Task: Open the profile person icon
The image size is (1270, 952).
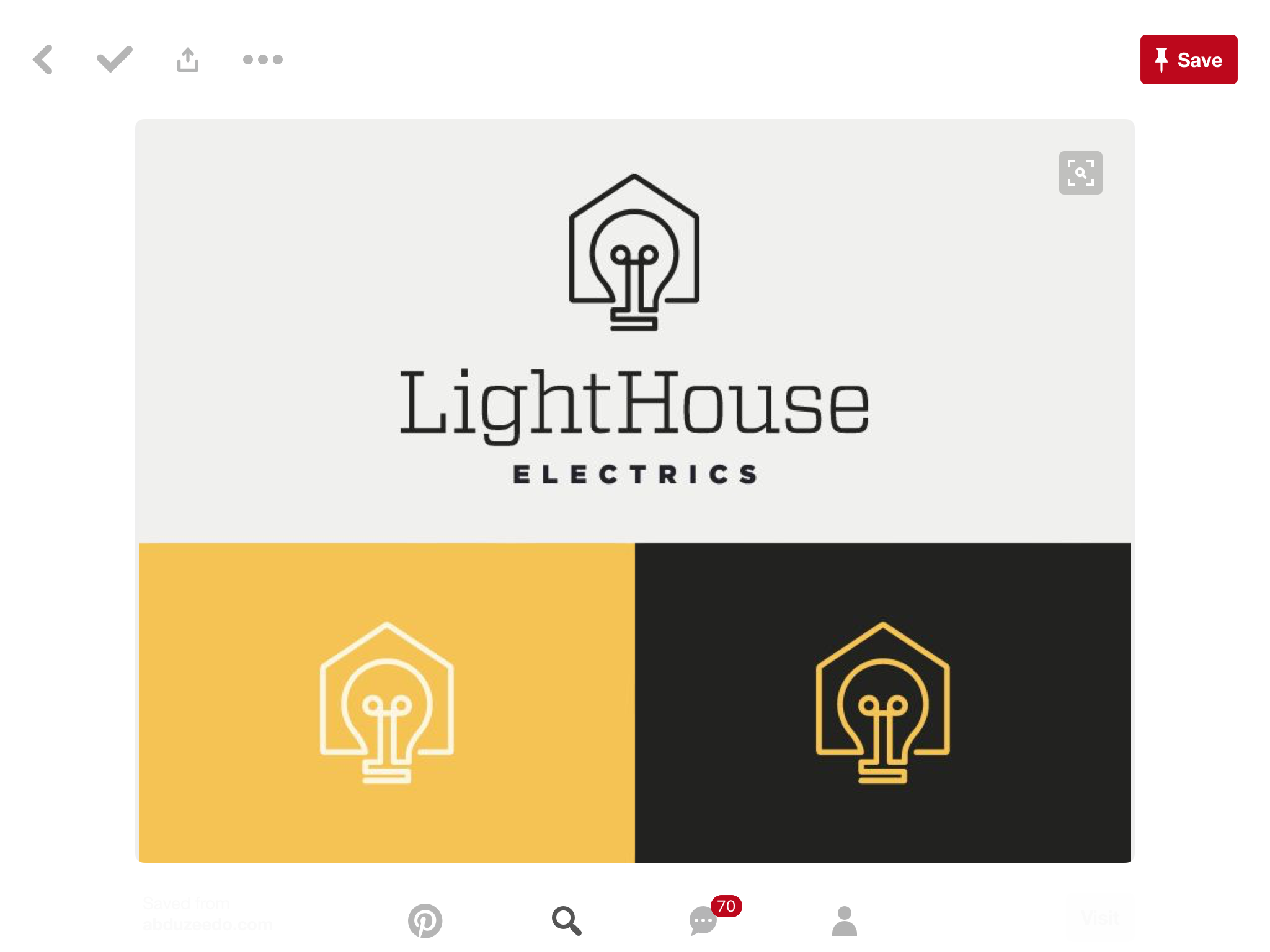Action: point(844,920)
